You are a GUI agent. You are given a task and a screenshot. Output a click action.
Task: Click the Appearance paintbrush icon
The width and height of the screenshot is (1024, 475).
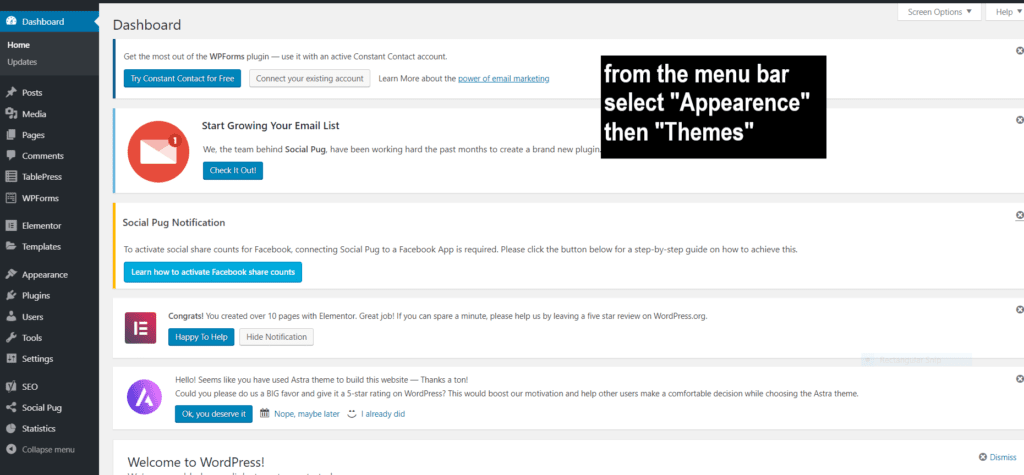[11, 274]
